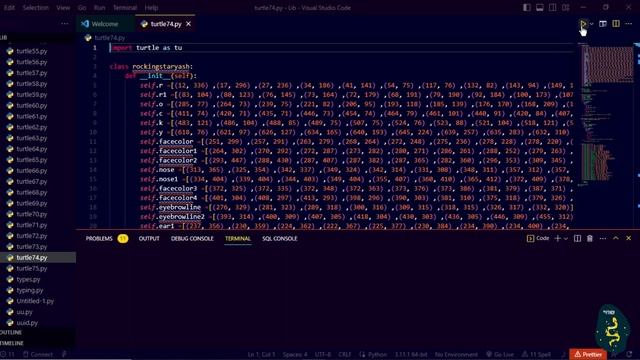640x360 pixels.
Task: Click Python icon in breadcrumb turtle74.py
Action: [x=88, y=38]
